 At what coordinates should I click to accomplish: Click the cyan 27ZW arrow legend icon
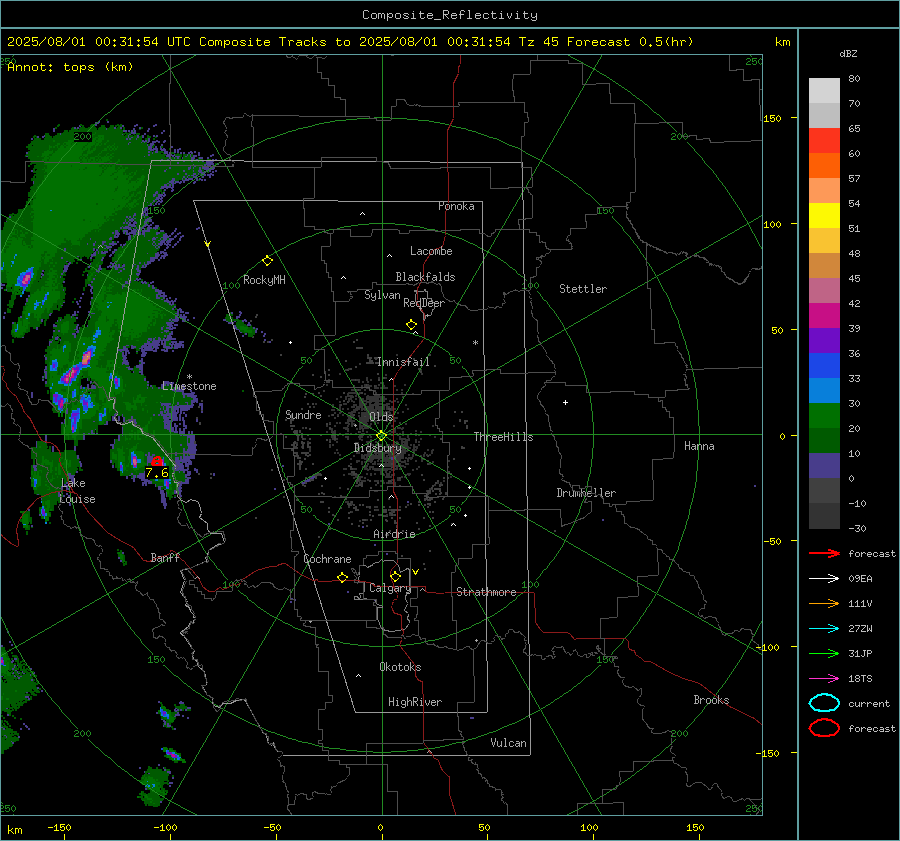click(824, 629)
